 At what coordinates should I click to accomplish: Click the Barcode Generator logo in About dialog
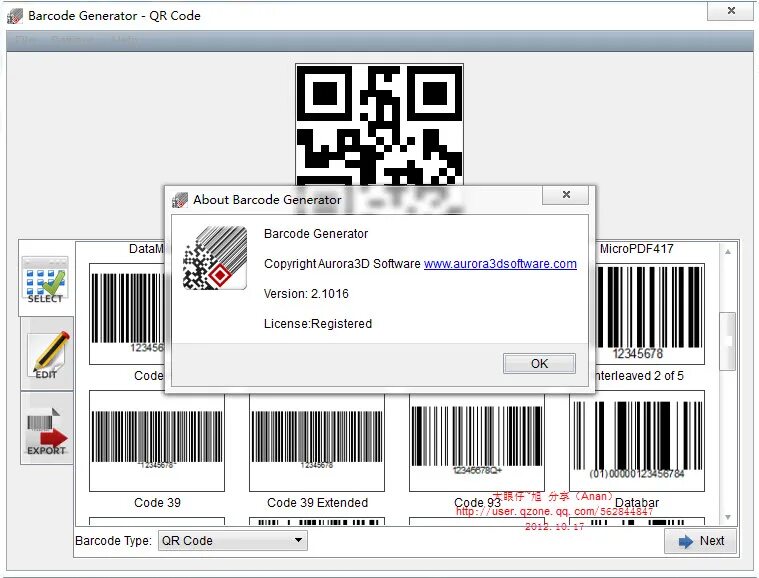point(215,258)
